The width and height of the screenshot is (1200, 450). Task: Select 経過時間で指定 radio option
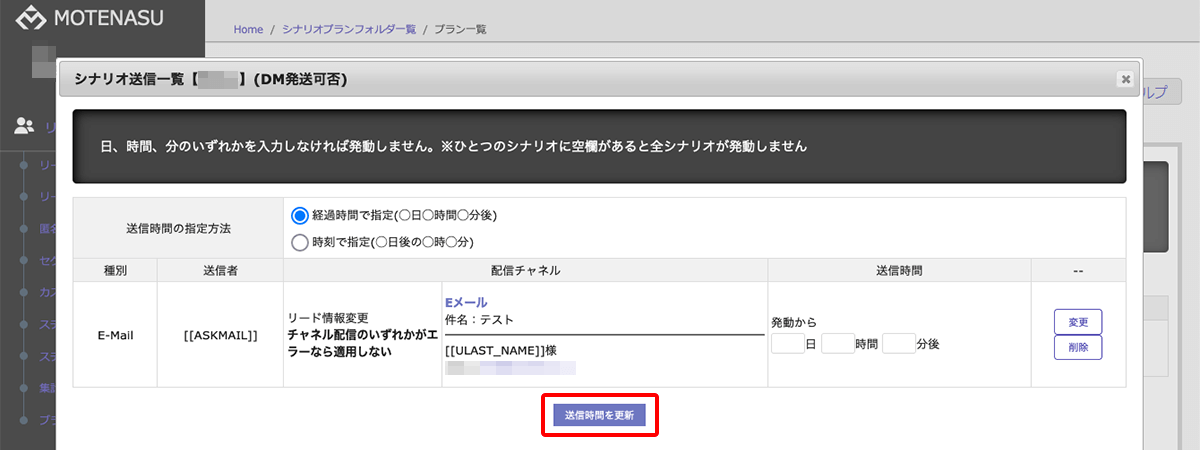point(299,215)
